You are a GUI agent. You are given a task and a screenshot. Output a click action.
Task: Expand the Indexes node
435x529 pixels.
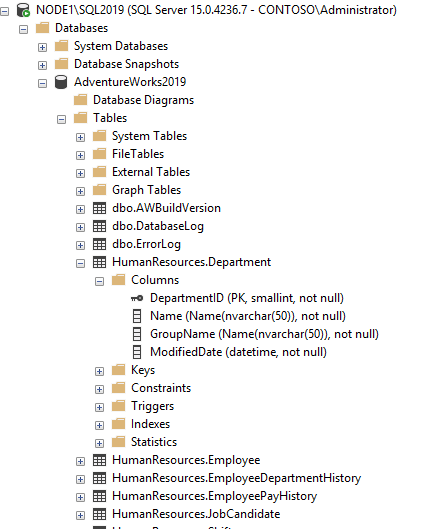point(99,425)
